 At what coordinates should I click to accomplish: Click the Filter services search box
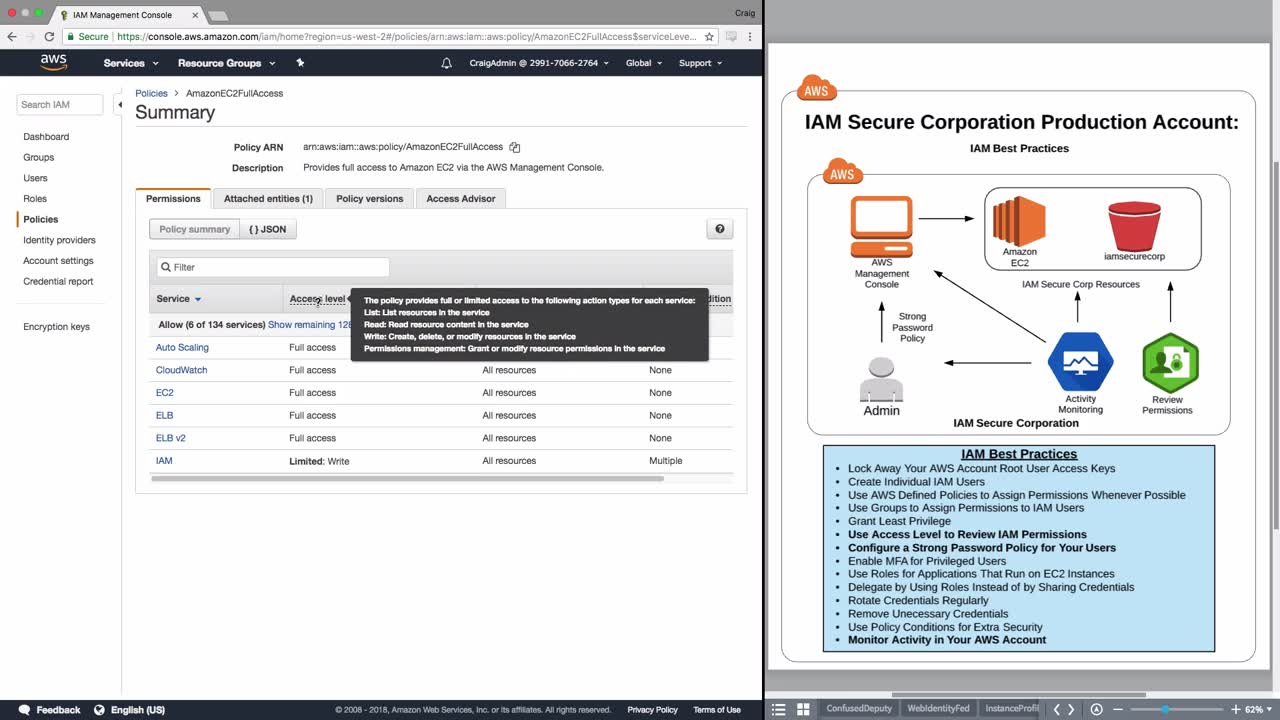273,267
